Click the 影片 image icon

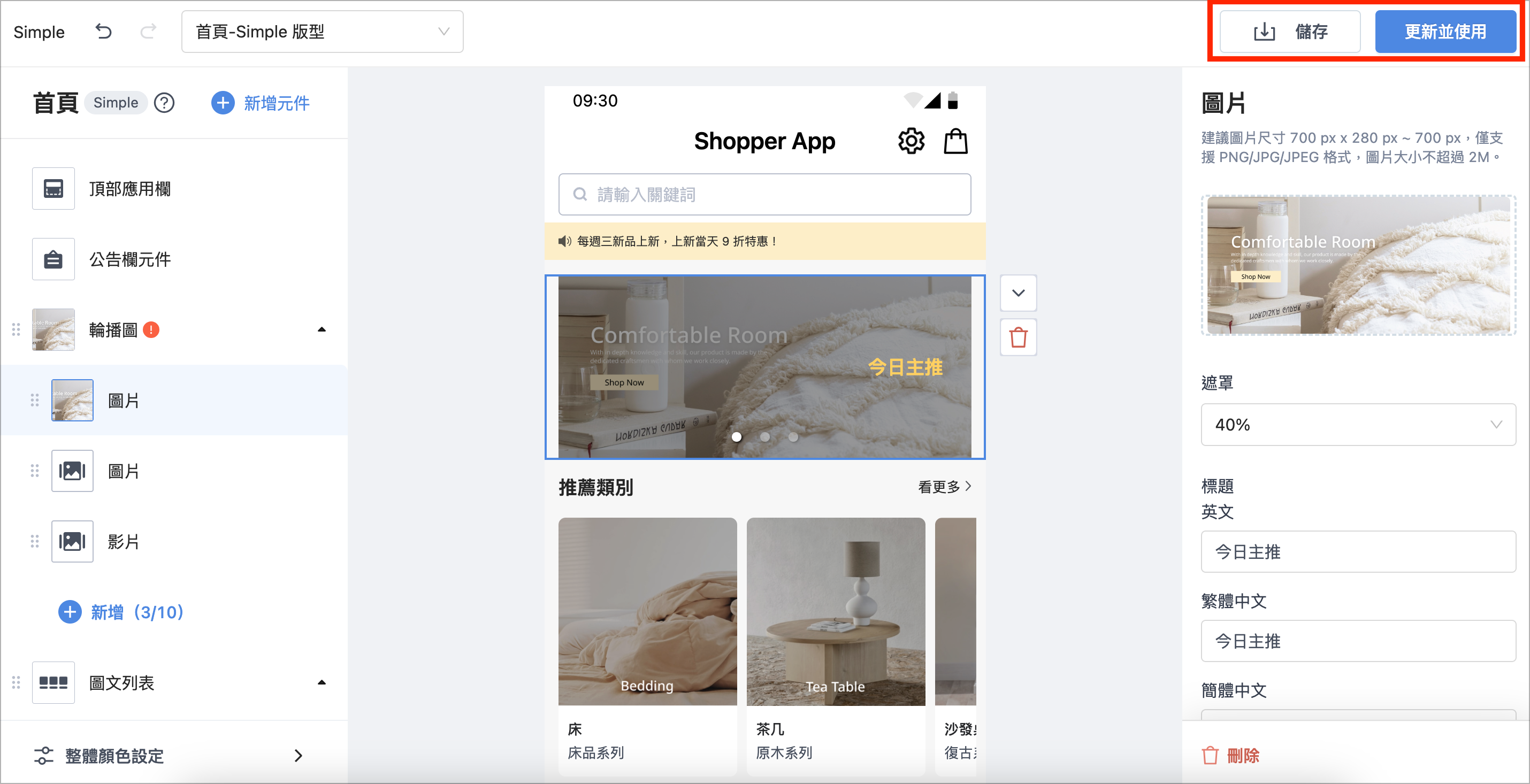(x=72, y=542)
